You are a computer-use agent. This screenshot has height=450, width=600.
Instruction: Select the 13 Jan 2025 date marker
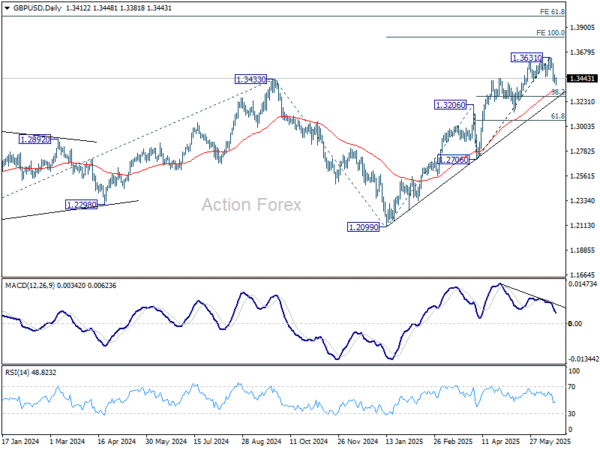tap(405, 442)
